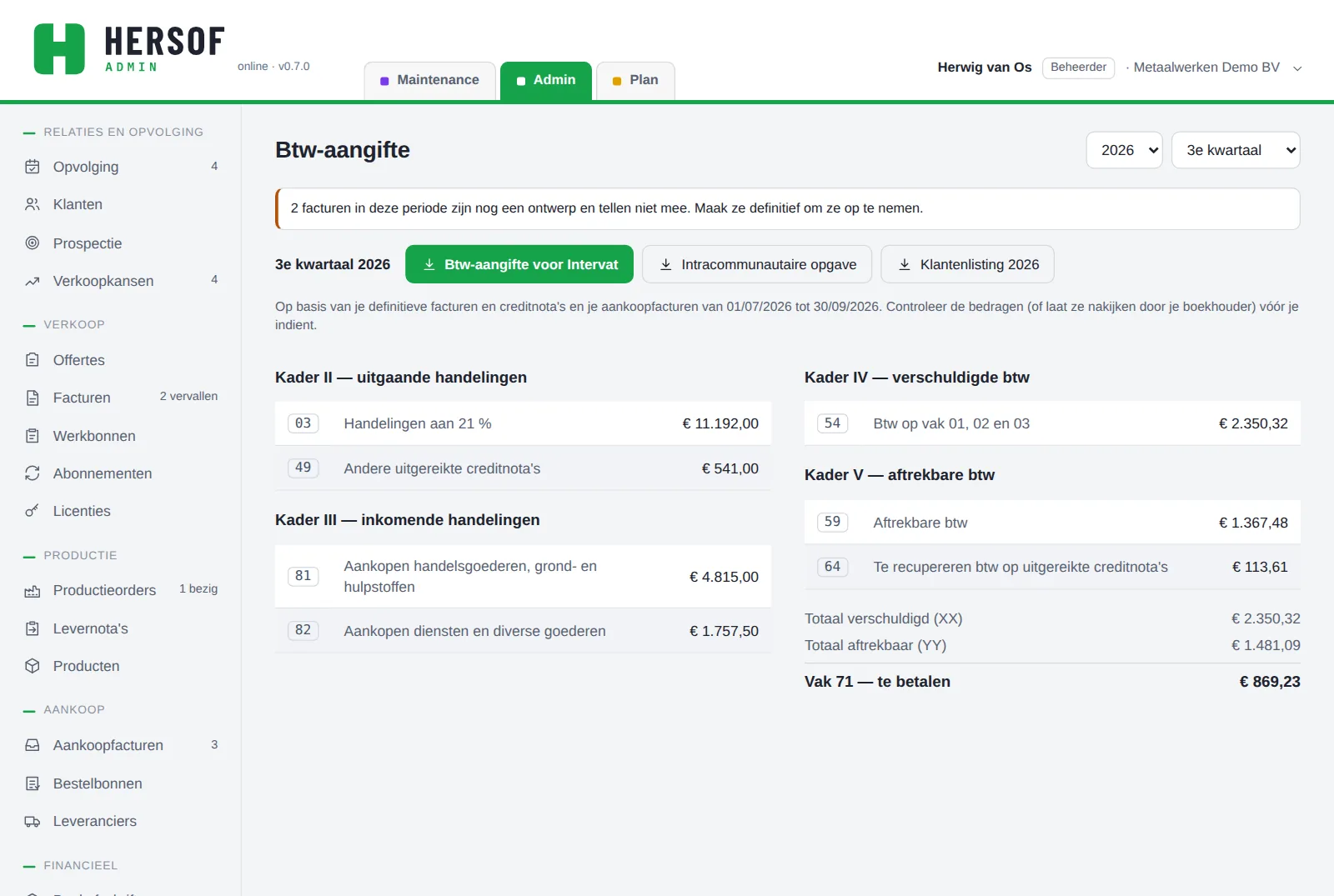The image size is (1334, 896).
Task: Click download icon on Intracommunautaire opgave
Action: (666, 264)
